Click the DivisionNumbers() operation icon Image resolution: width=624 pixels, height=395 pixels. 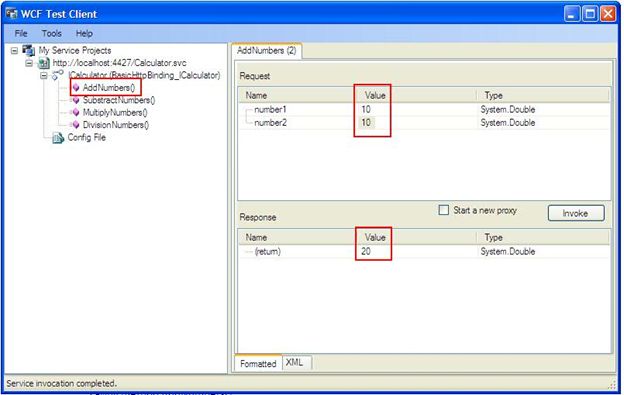[x=76, y=125]
